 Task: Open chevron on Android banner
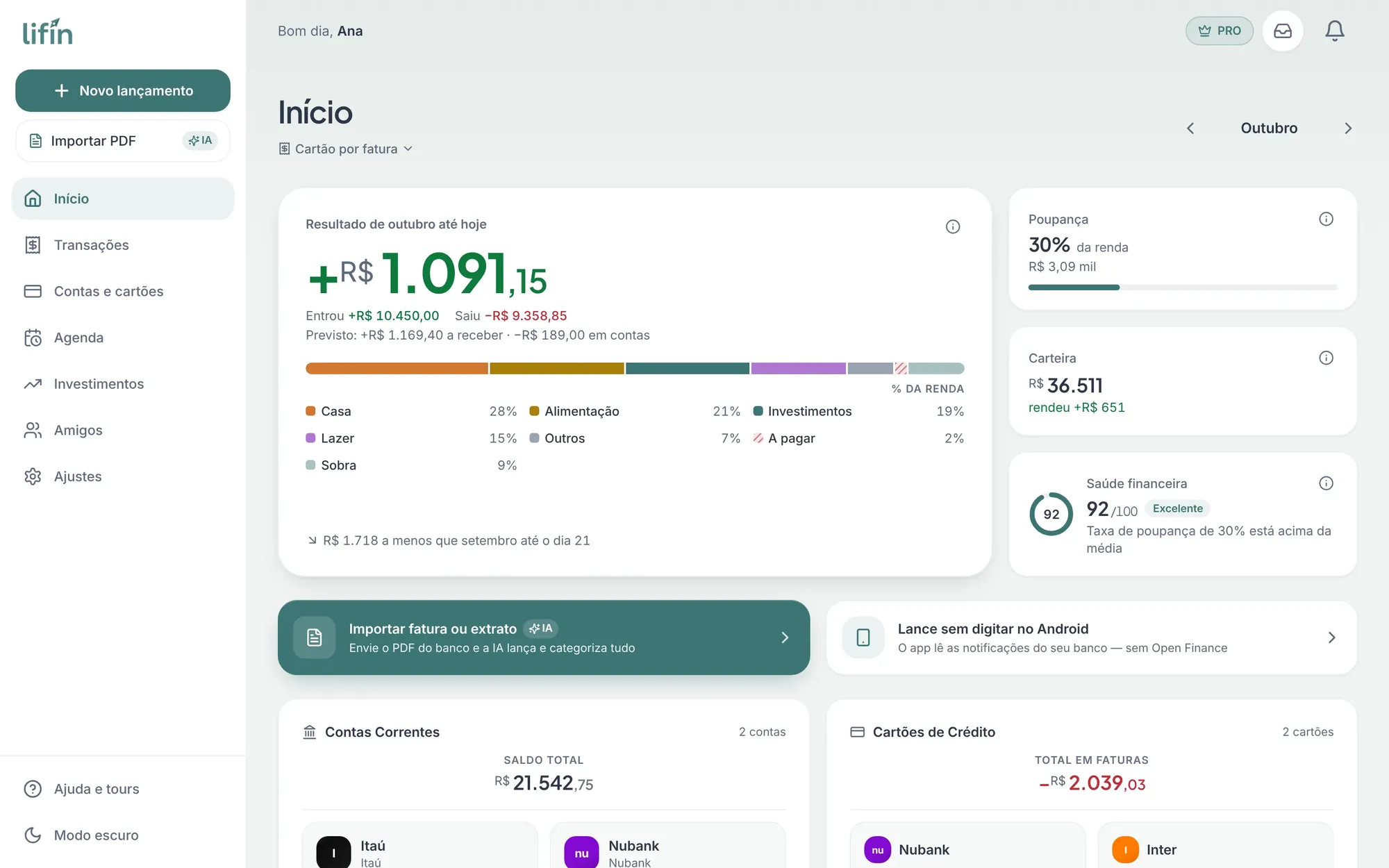(x=1331, y=637)
